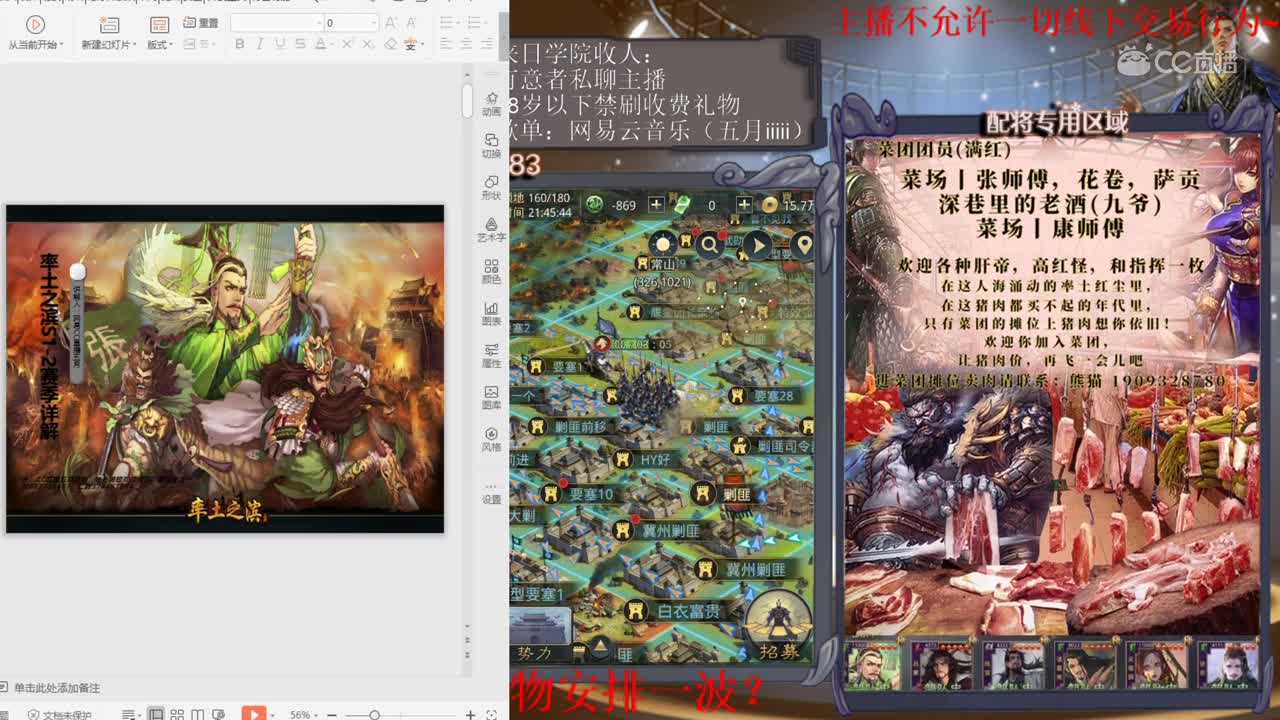Clear formatting with the eraser icon
The image size is (1280, 720).
pos(391,44)
